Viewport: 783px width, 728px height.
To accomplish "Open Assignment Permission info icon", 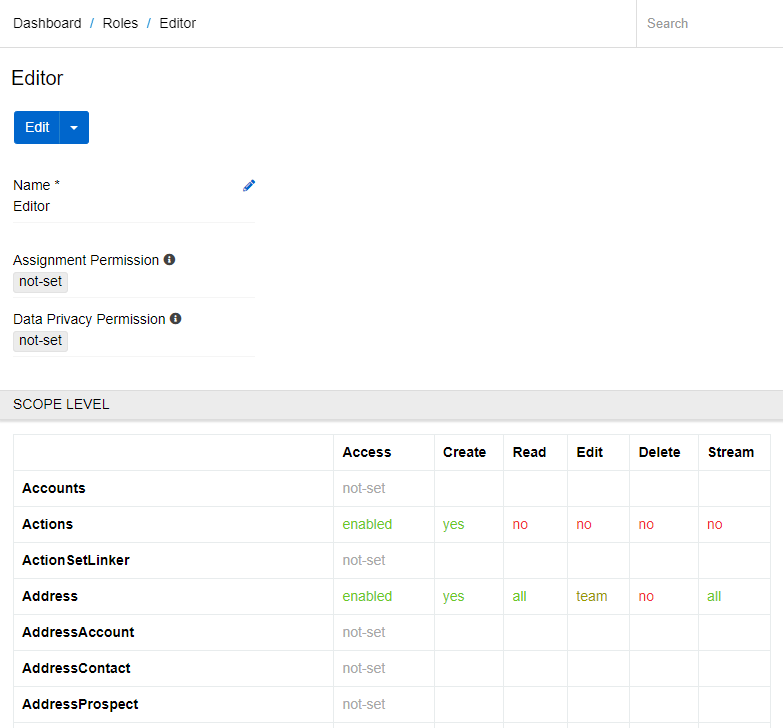I will [x=170, y=260].
